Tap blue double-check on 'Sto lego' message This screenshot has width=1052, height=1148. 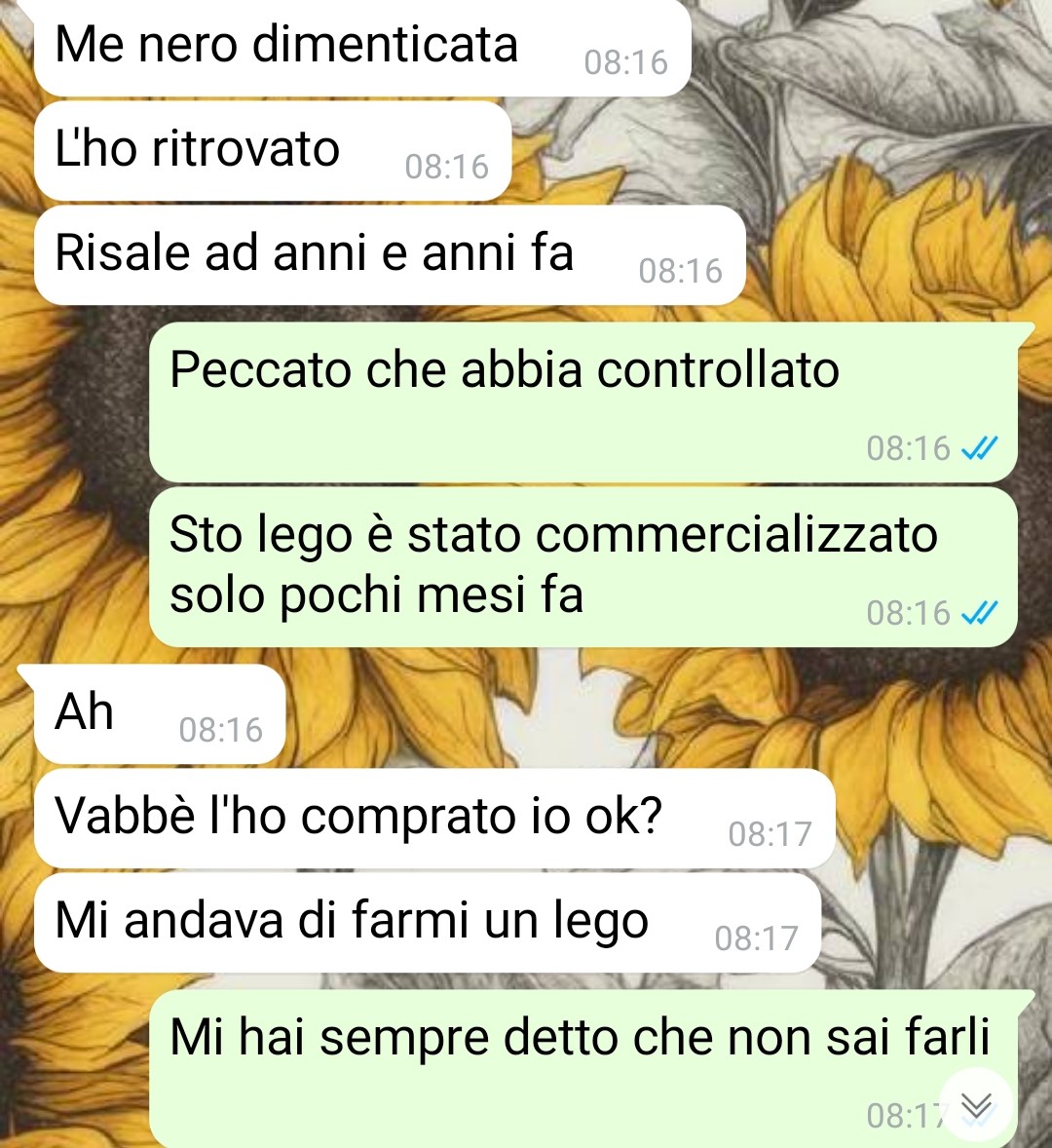(x=979, y=612)
